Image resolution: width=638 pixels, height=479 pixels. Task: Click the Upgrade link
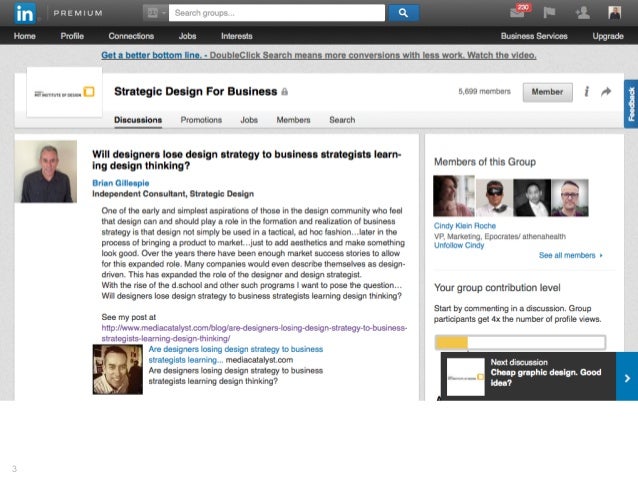click(608, 36)
